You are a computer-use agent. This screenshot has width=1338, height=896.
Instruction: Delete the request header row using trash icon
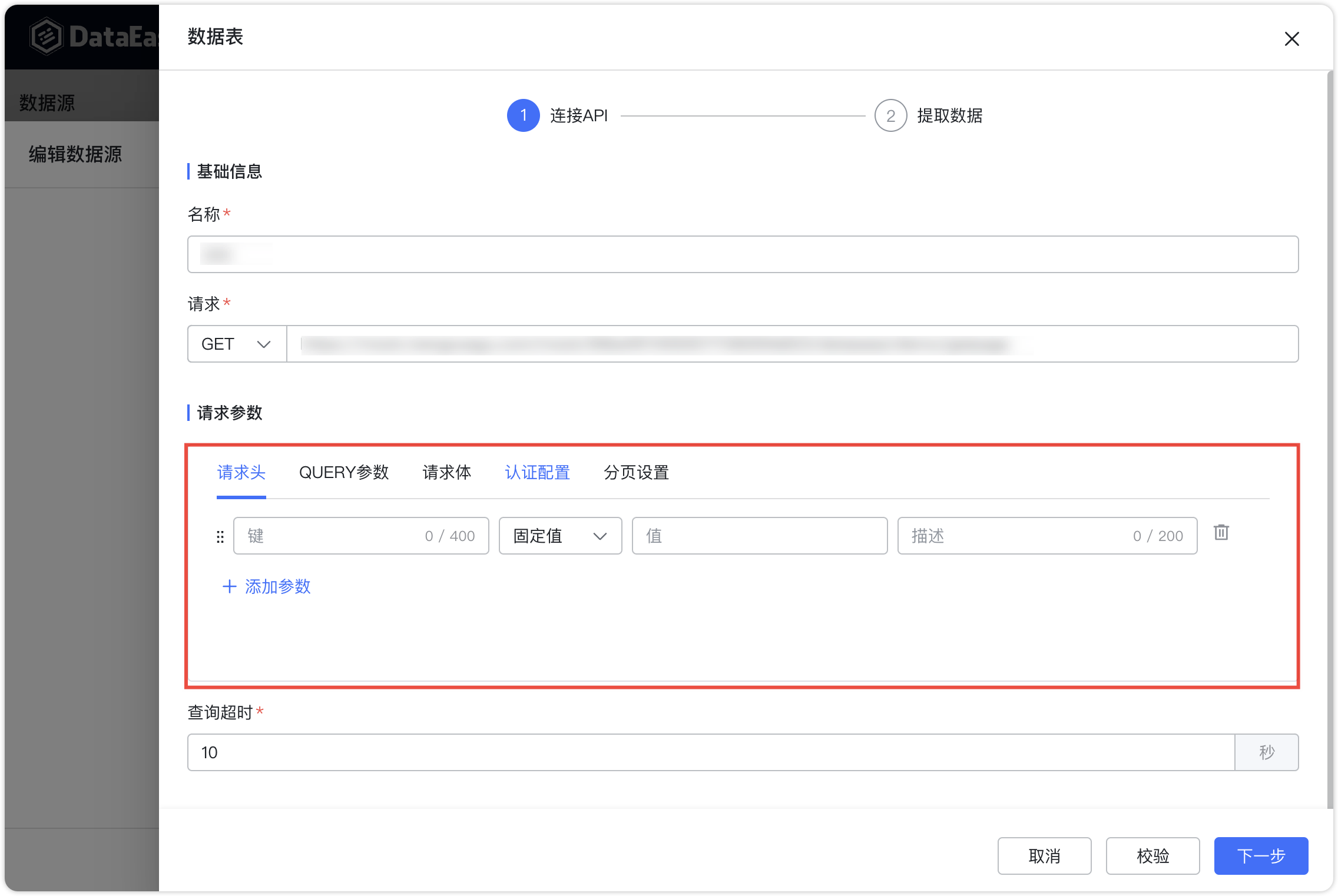pos(1221,533)
